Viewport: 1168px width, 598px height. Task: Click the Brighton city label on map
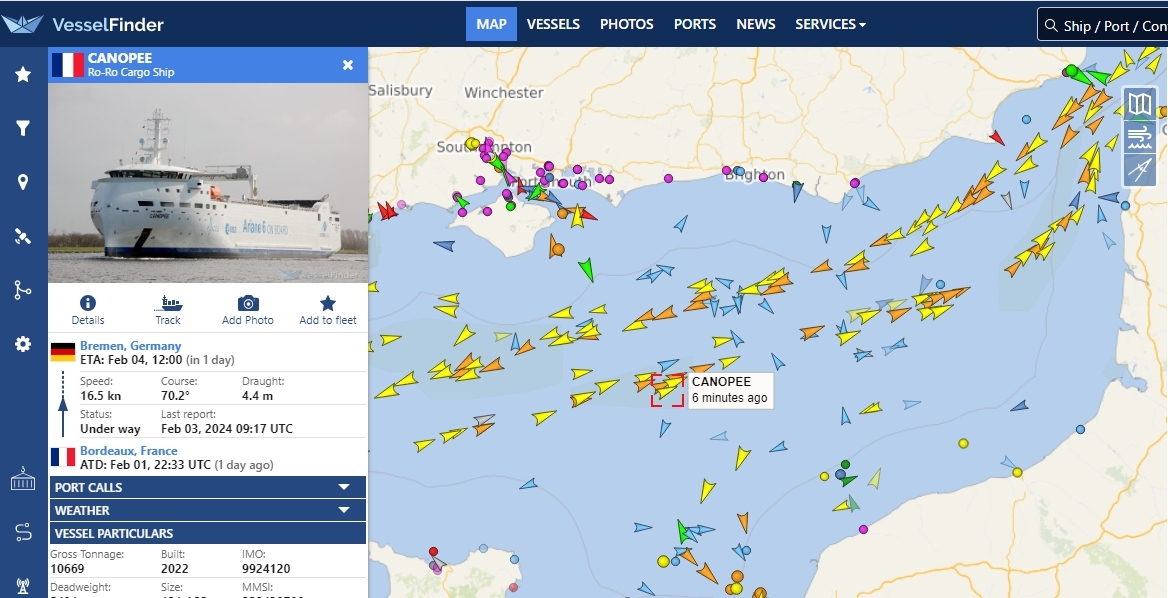pos(755,175)
